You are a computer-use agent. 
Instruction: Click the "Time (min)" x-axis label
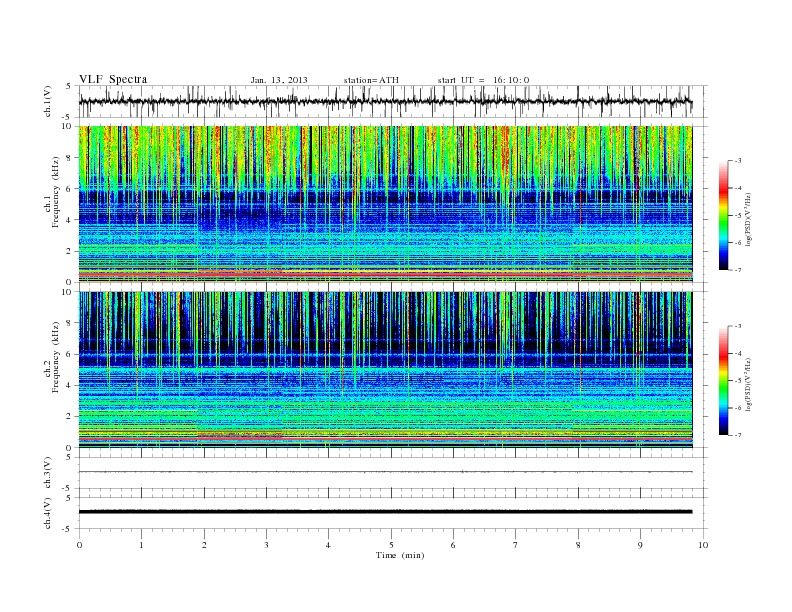pos(400,555)
